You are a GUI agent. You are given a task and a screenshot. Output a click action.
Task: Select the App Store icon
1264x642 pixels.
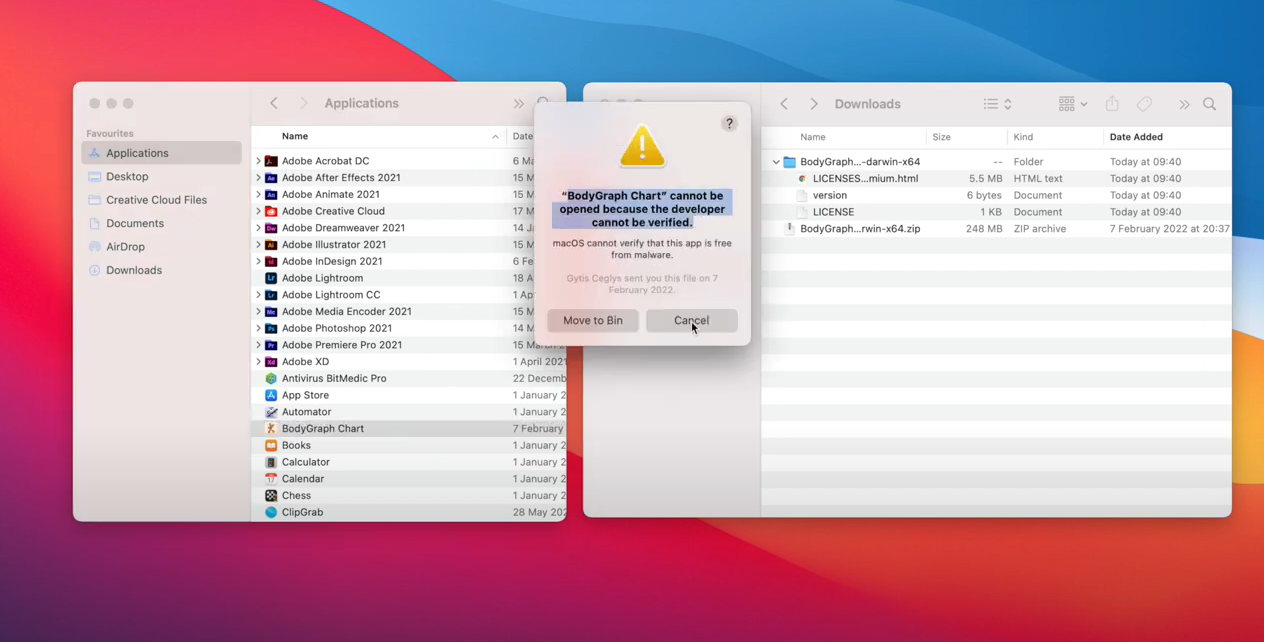[x=271, y=395]
